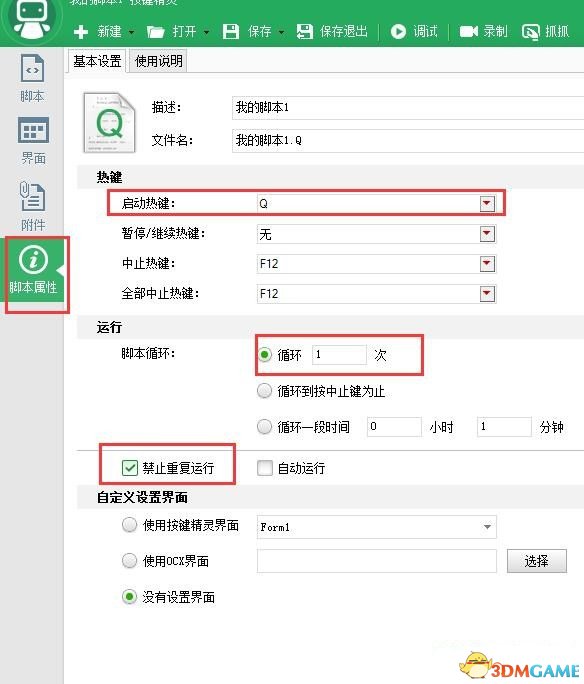
Task: Expand the 启动热键 dropdown arrow
Action: point(487,203)
